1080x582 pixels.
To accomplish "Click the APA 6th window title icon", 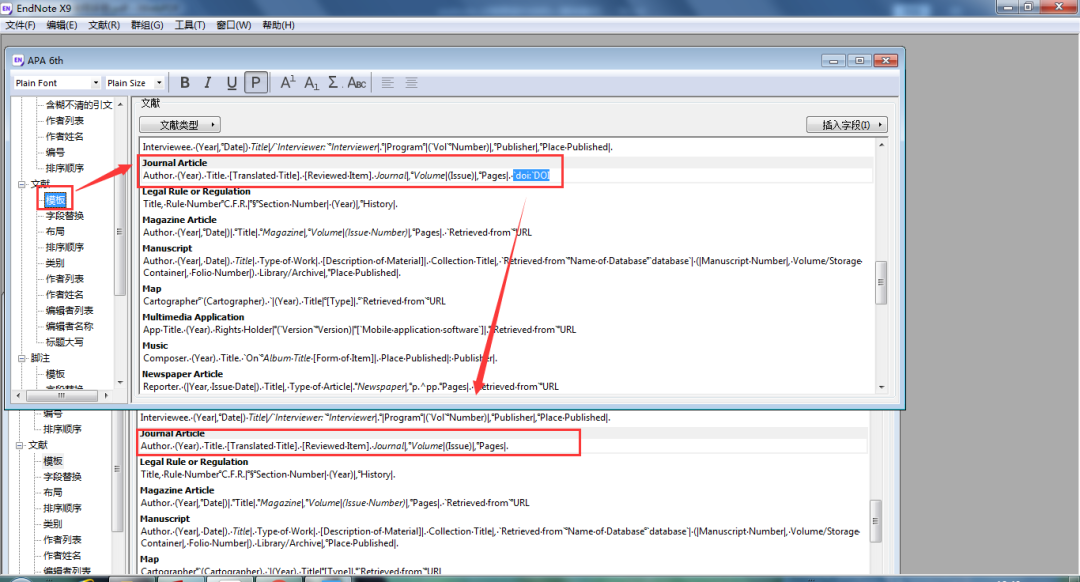I will (19, 61).
